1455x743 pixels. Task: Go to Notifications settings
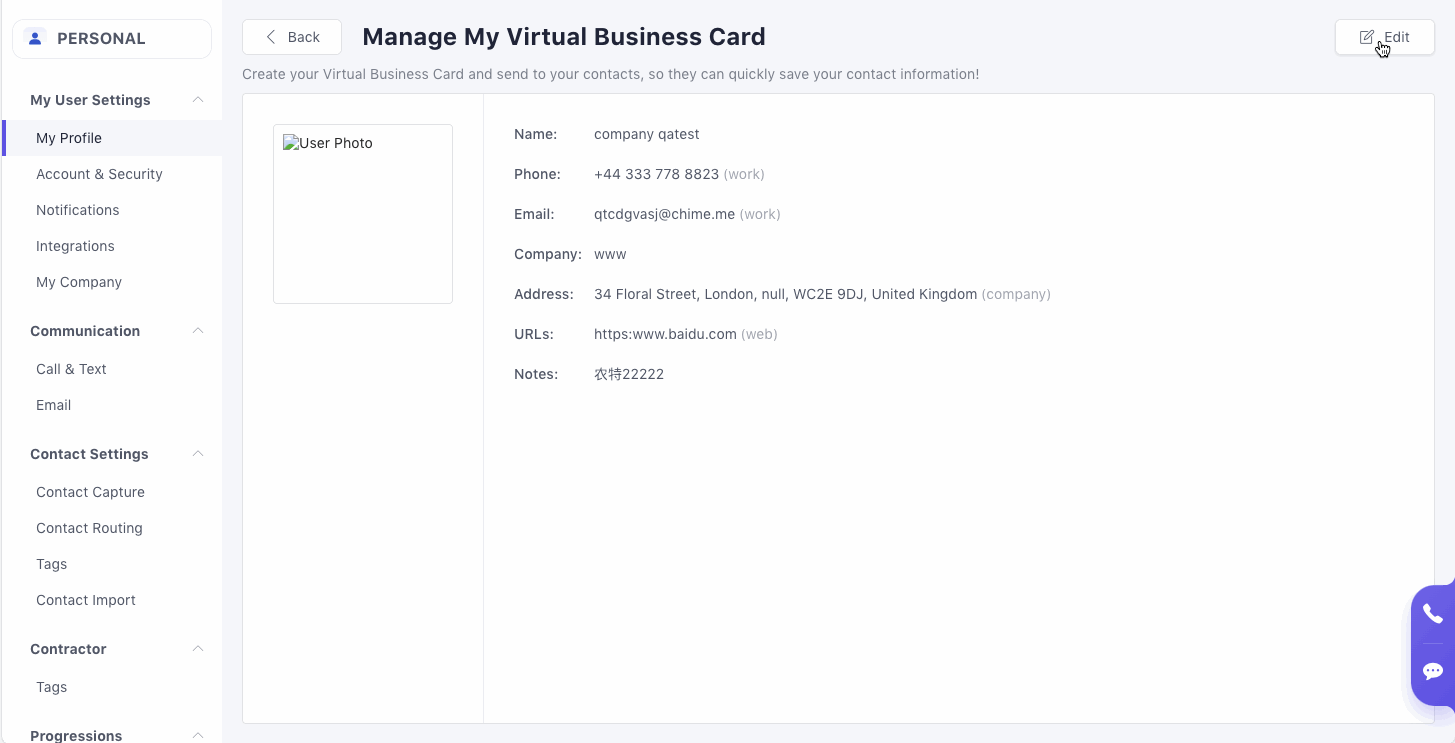click(77, 210)
